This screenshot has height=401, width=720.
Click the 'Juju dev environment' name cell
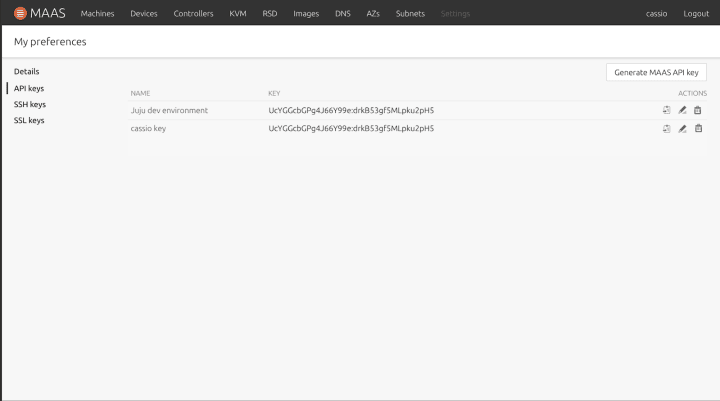click(x=169, y=110)
